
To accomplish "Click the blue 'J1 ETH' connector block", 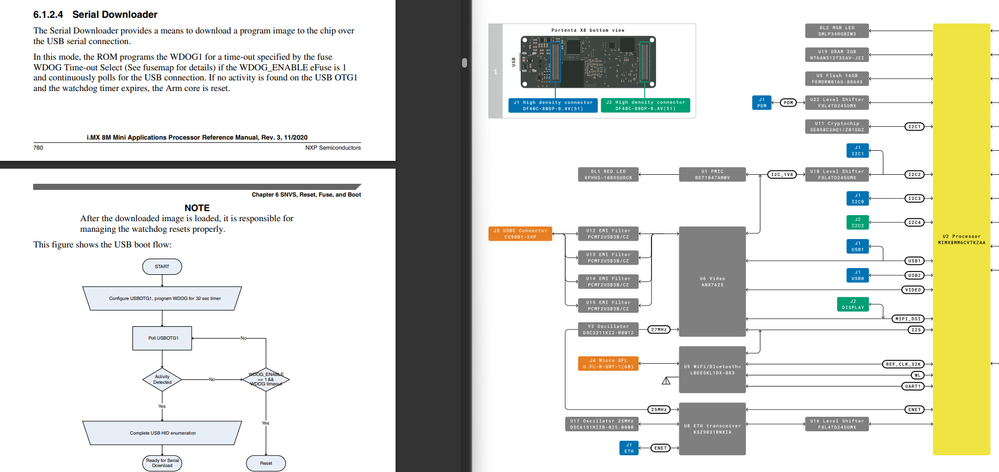I will 629,448.
